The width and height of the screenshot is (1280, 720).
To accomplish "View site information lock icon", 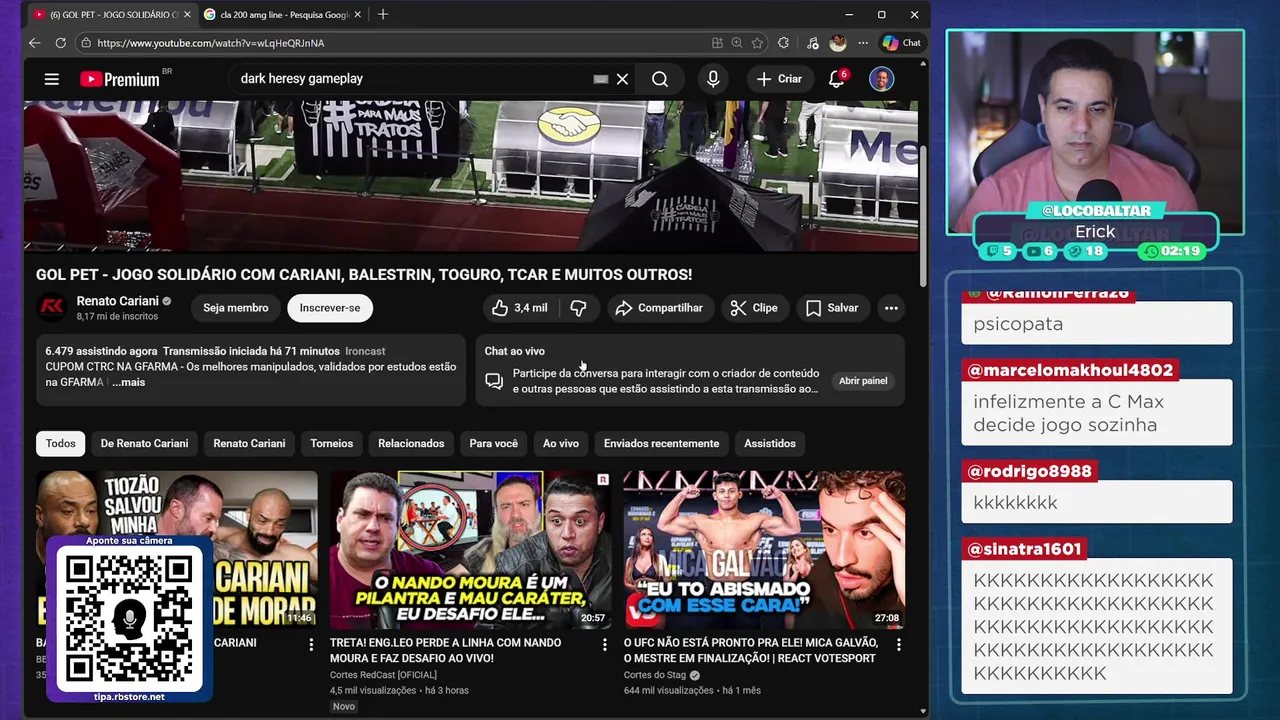I will (86, 43).
